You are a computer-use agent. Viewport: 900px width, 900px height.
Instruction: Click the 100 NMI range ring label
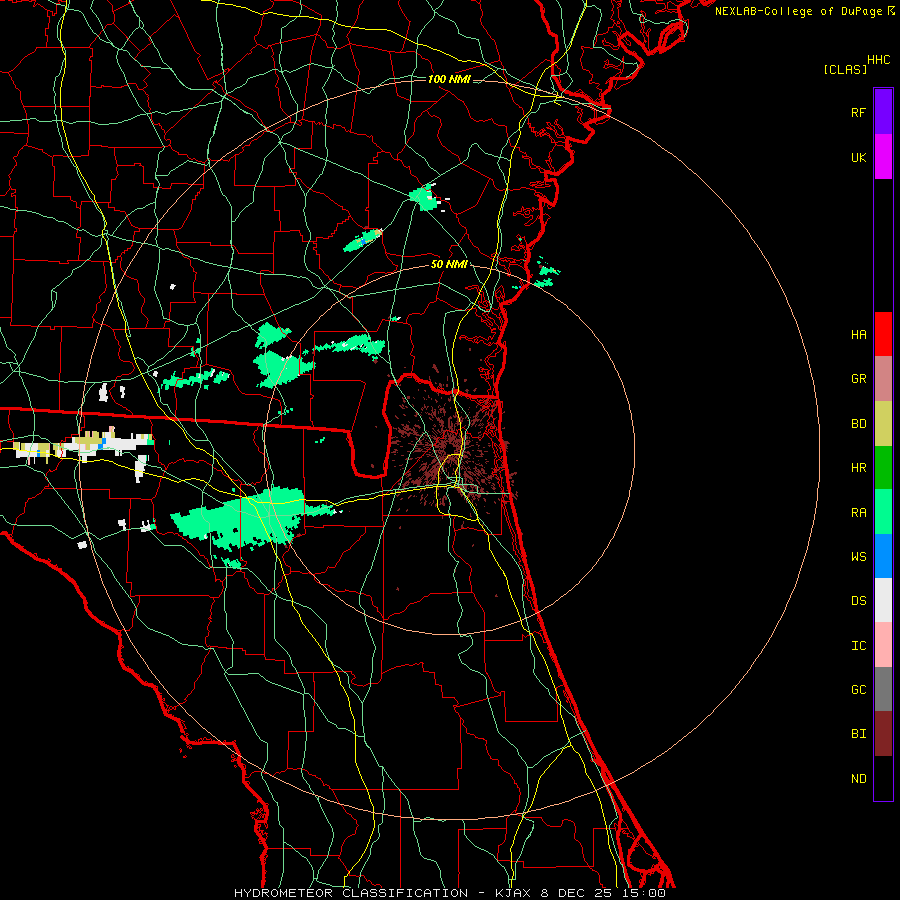coord(449,79)
